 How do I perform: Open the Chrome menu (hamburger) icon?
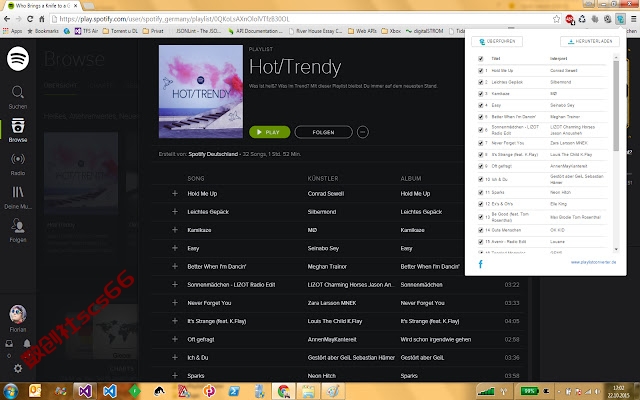click(633, 19)
